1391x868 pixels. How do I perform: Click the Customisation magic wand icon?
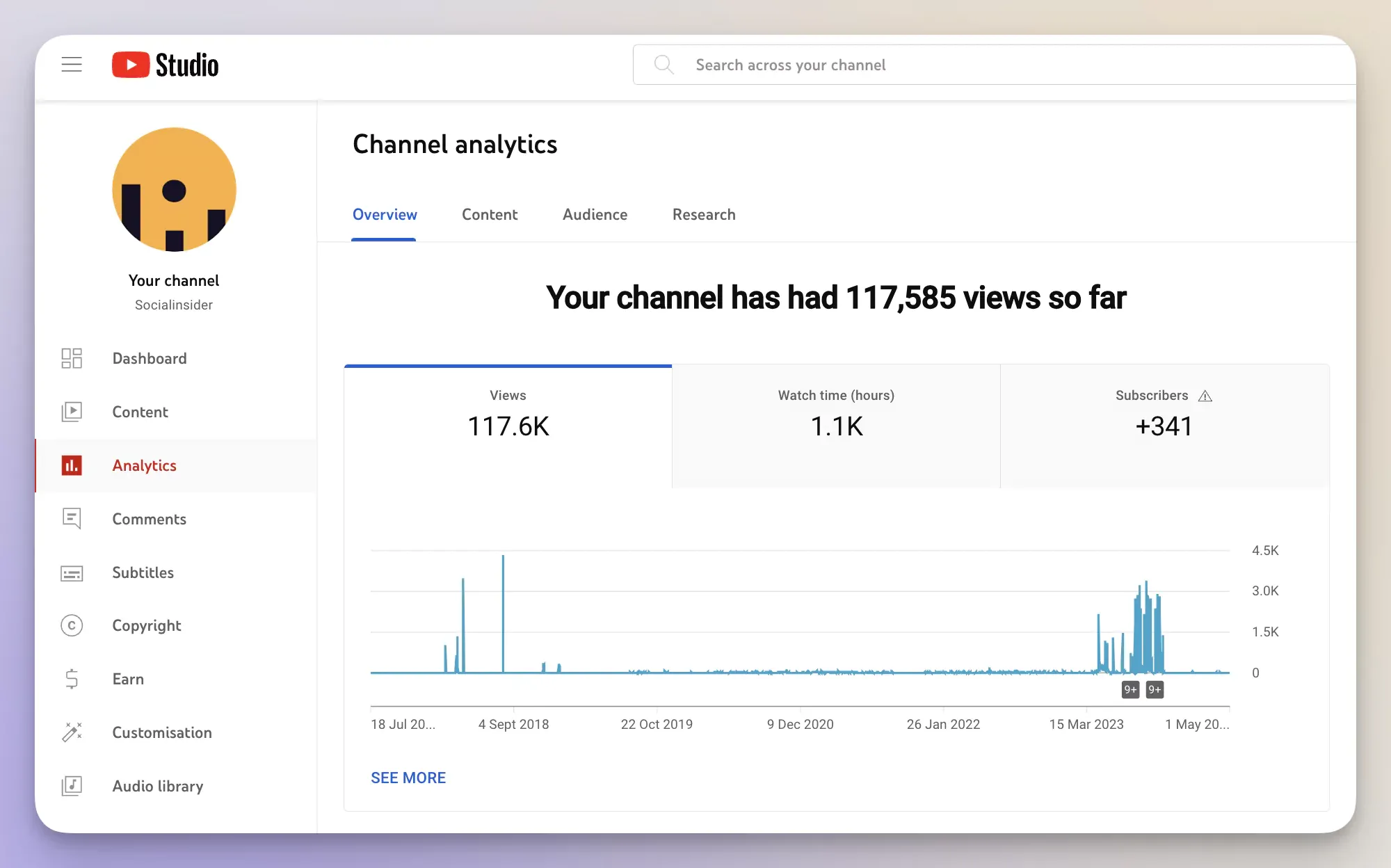[72, 732]
